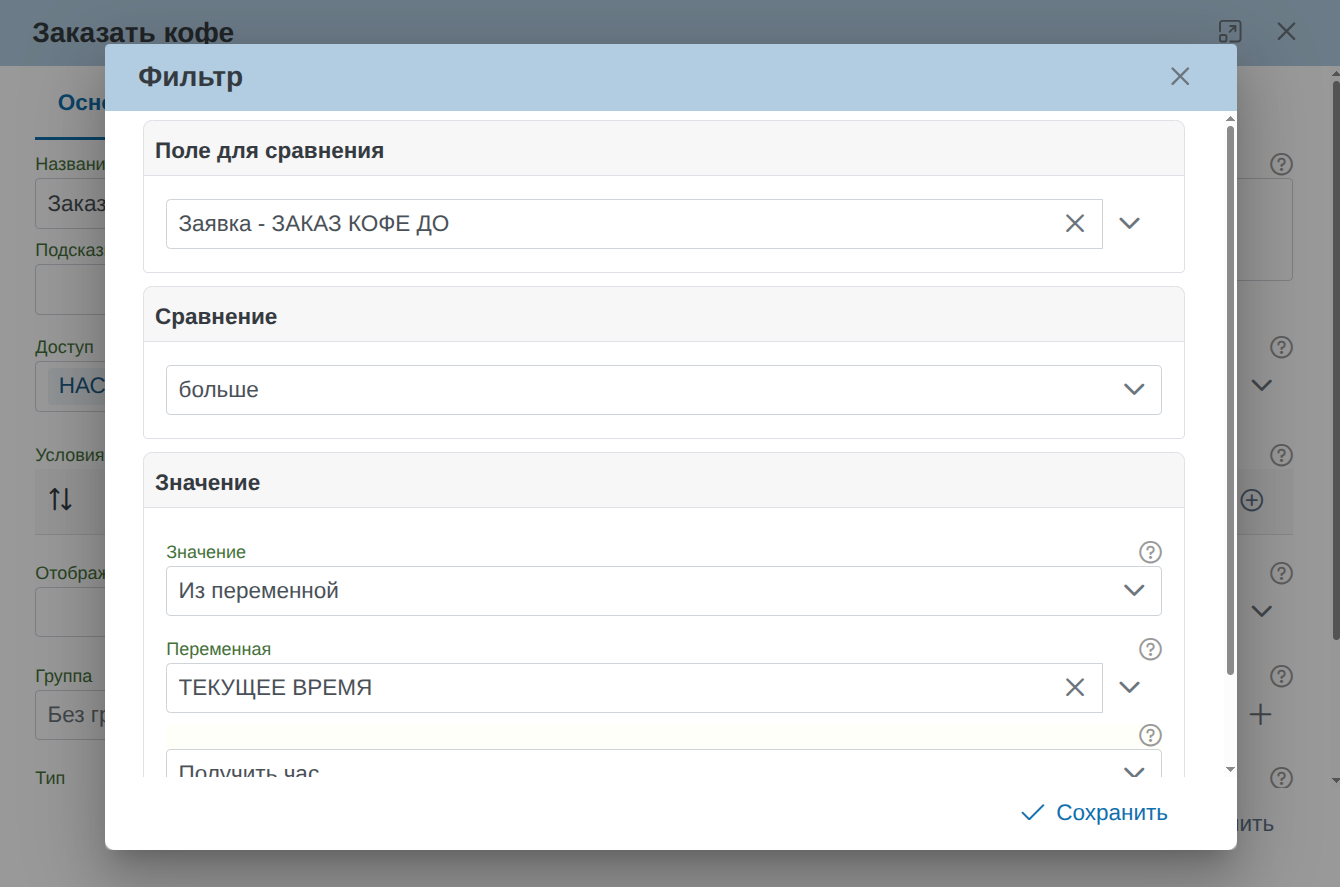Screen dimensions: 1340x887
Task: Clear the "ТЕКУЩЕЕ ВРЕМЯ" variable
Action: pyautogui.click(x=1075, y=688)
